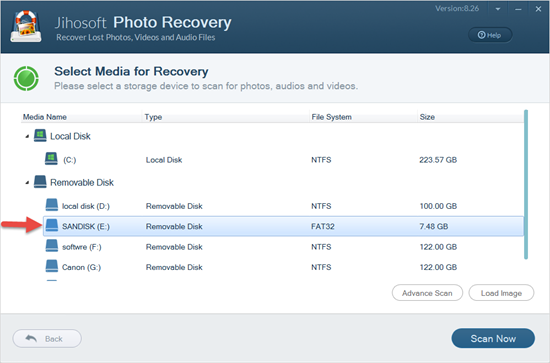Viewport: 550px width, 363px height.
Task: Sort by the File System column header
Action: (x=331, y=117)
